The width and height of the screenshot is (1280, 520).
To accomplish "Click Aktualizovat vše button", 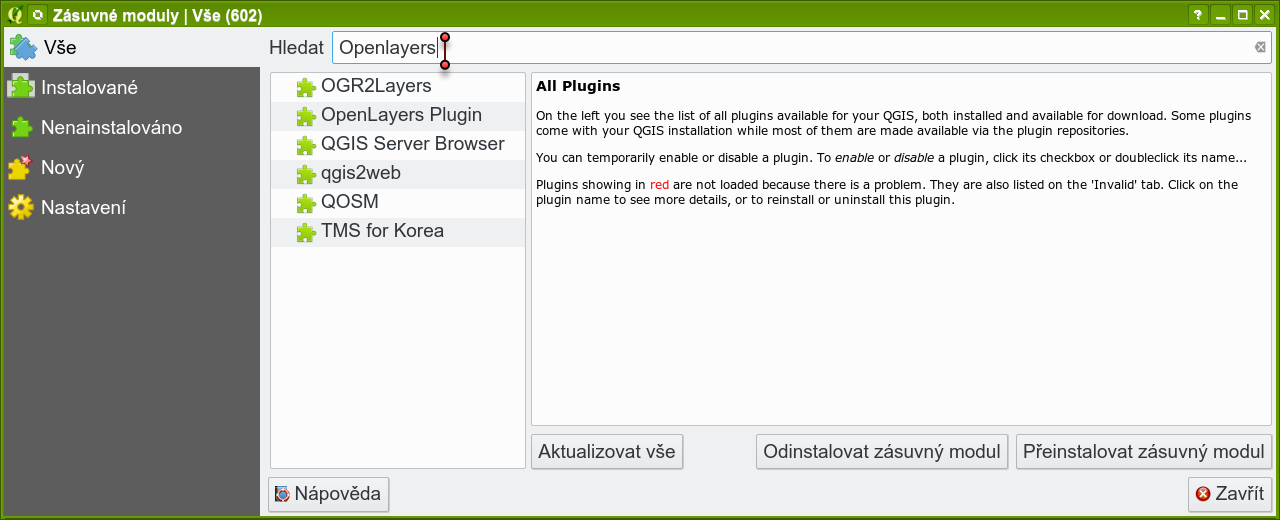I will pyautogui.click(x=607, y=451).
